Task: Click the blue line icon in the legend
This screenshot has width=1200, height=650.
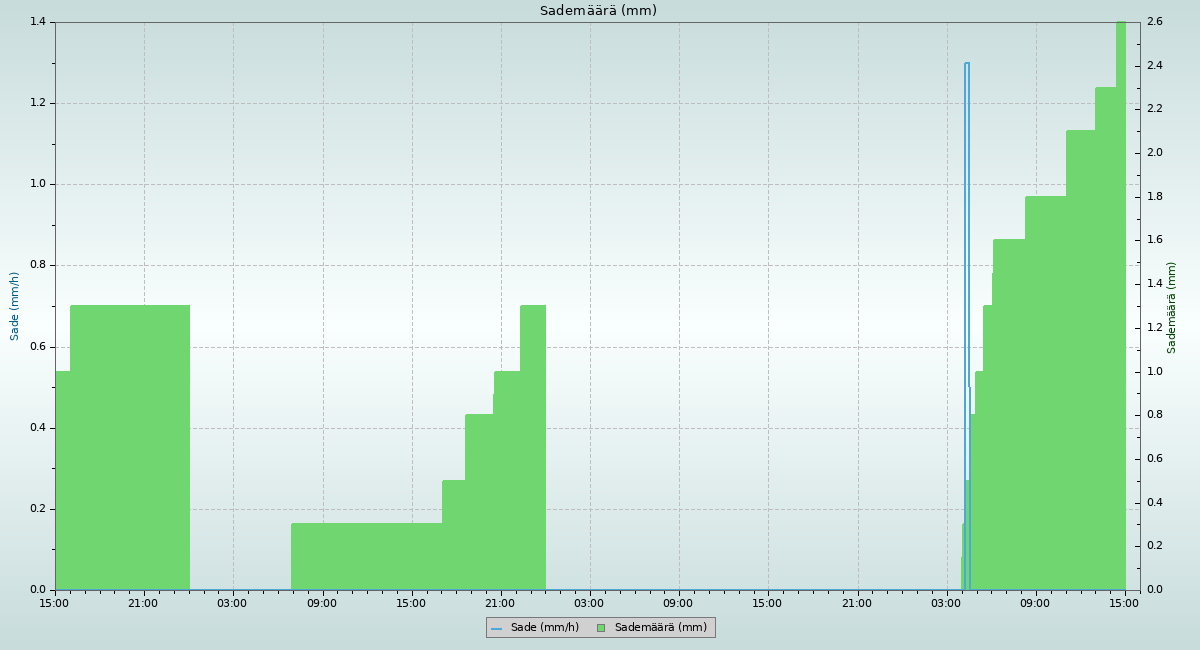Action: point(496,628)
